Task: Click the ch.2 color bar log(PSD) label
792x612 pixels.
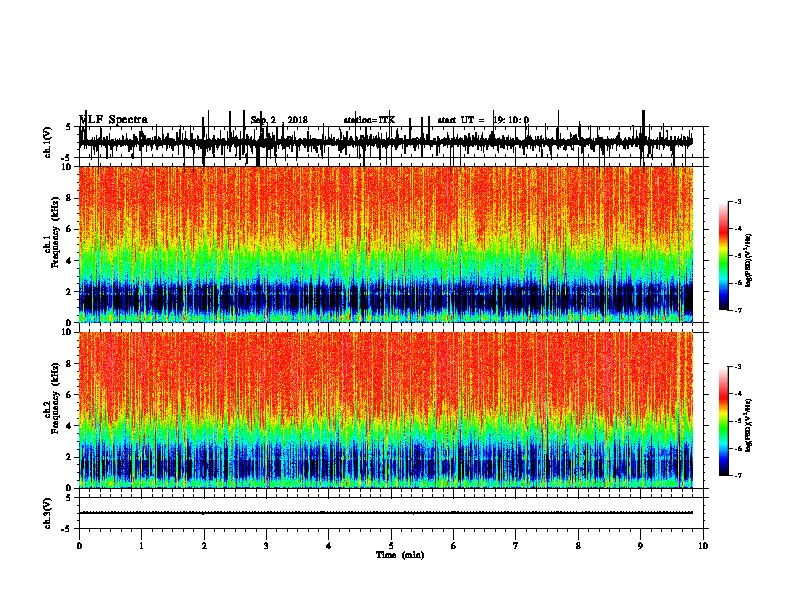Action: (748, 425)
